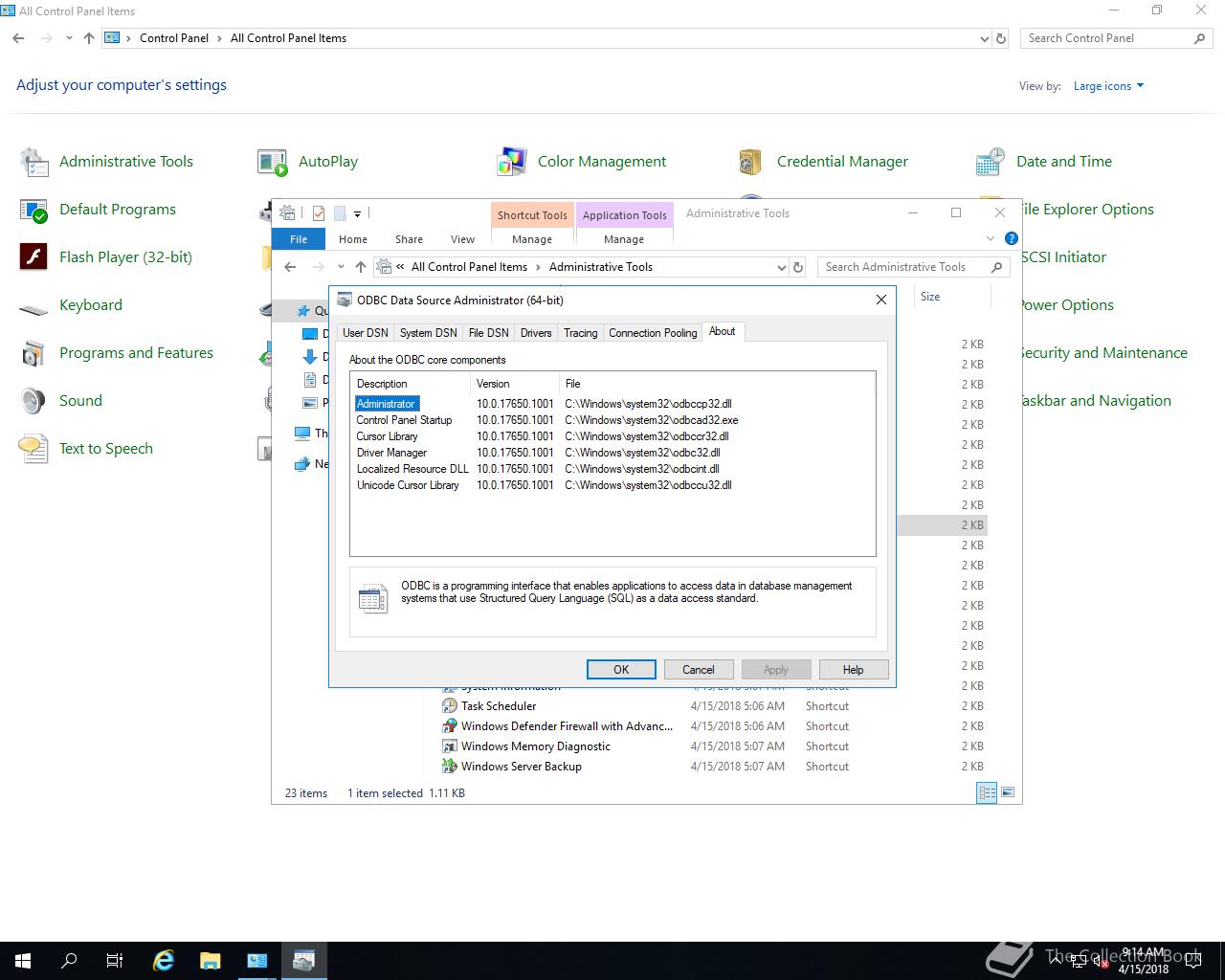Click All Control Panel Items breadcrumb in Explorer
The image size is (1225, 980).
(x=469, y=267)
